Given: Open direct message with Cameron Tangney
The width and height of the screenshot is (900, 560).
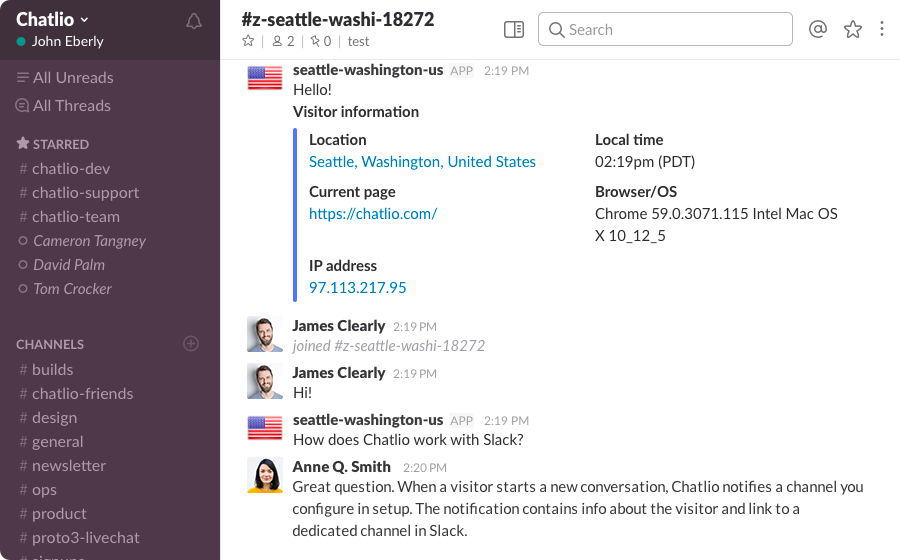Looking at the screenshot, I should coord(82,241).
